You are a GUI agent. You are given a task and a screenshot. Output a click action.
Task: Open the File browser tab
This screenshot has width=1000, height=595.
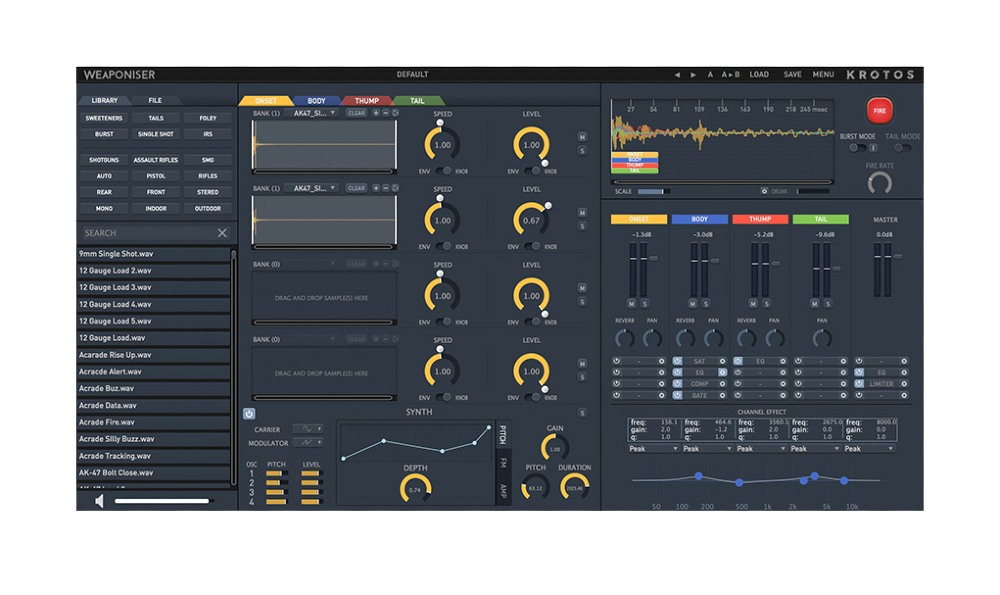point(155,101)
